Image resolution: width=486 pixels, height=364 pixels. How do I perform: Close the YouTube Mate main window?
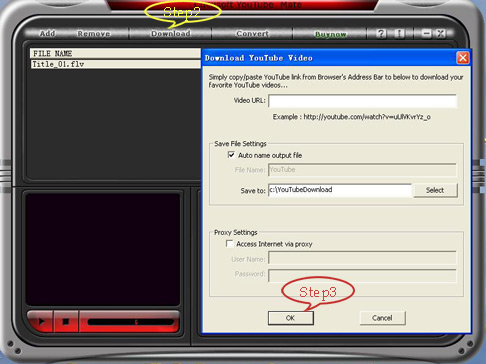point(441,33)
